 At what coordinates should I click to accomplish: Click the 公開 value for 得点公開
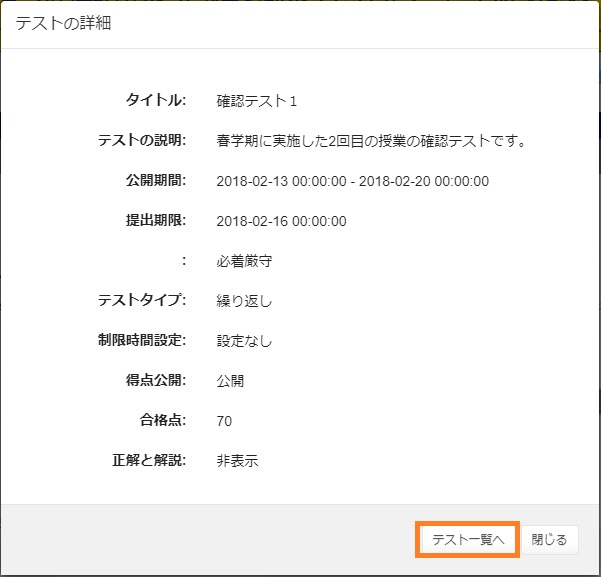pos(230,381)
